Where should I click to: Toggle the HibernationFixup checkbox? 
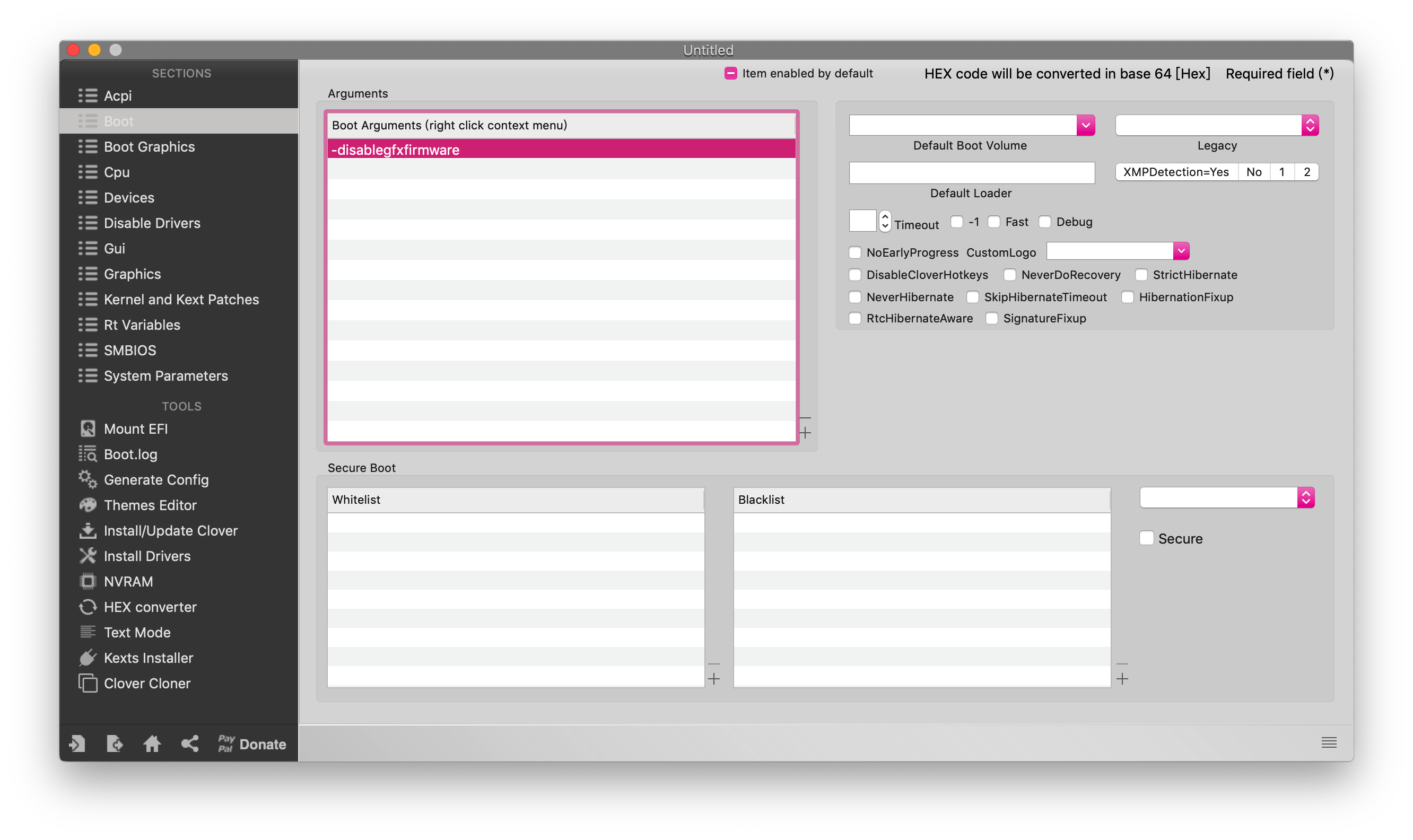coord(1127,296)
